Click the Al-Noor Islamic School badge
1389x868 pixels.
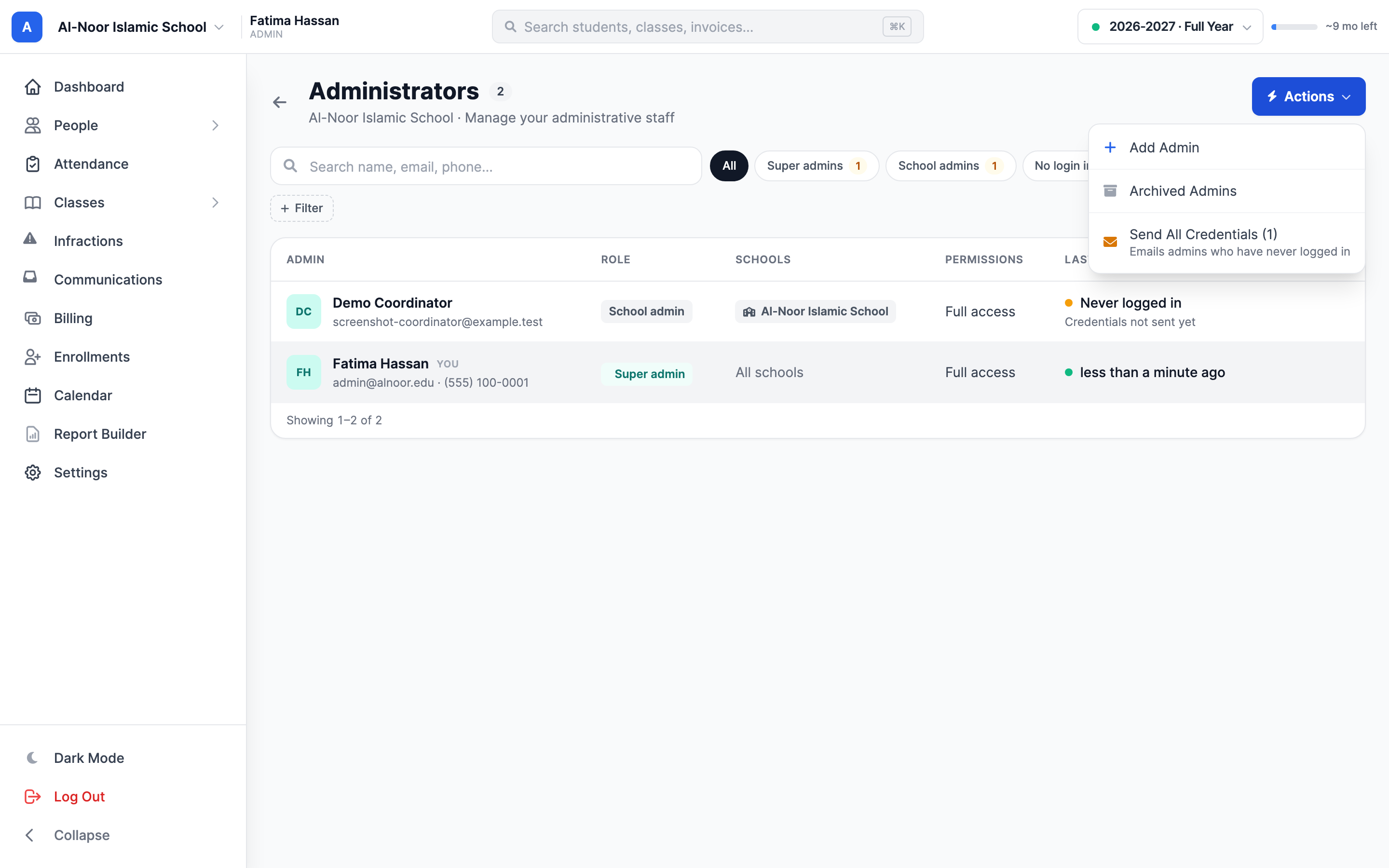tap(815, 312)
